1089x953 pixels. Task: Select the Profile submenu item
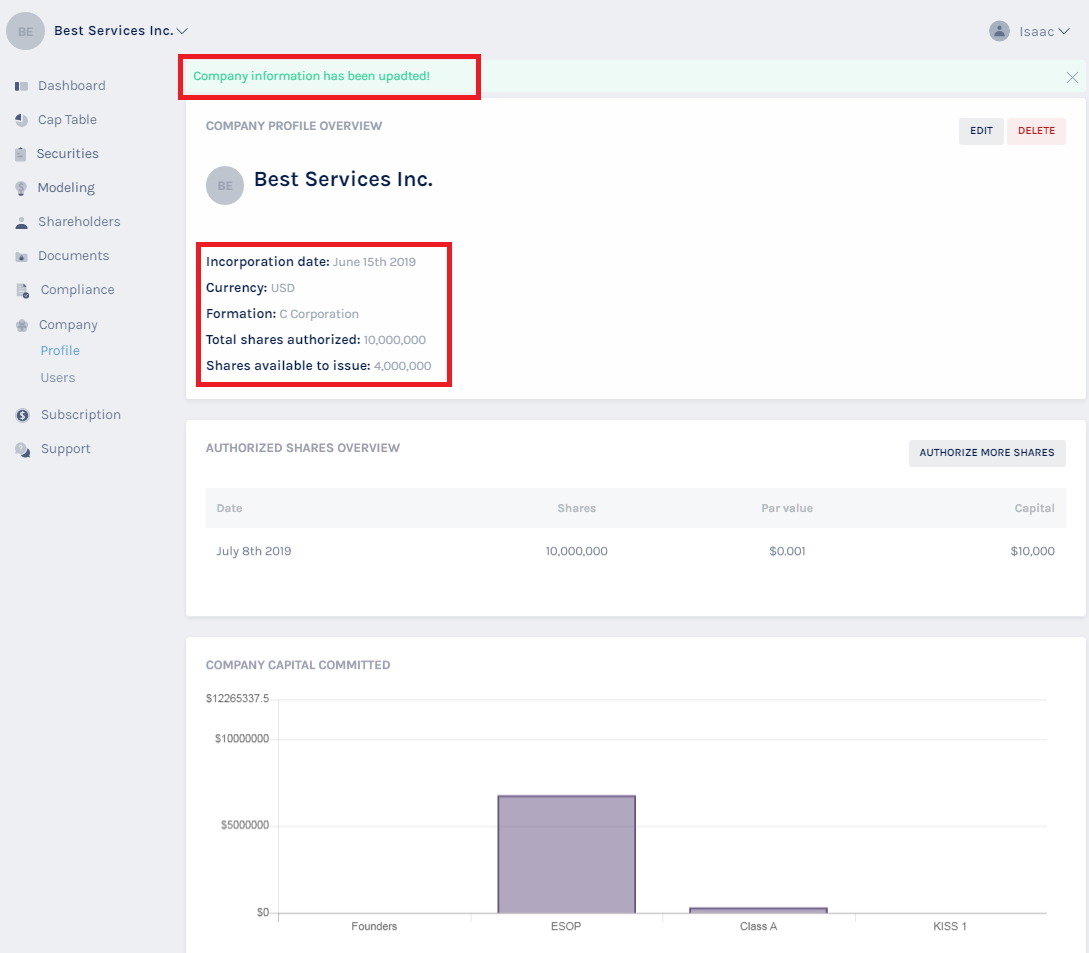coord(60,351)
